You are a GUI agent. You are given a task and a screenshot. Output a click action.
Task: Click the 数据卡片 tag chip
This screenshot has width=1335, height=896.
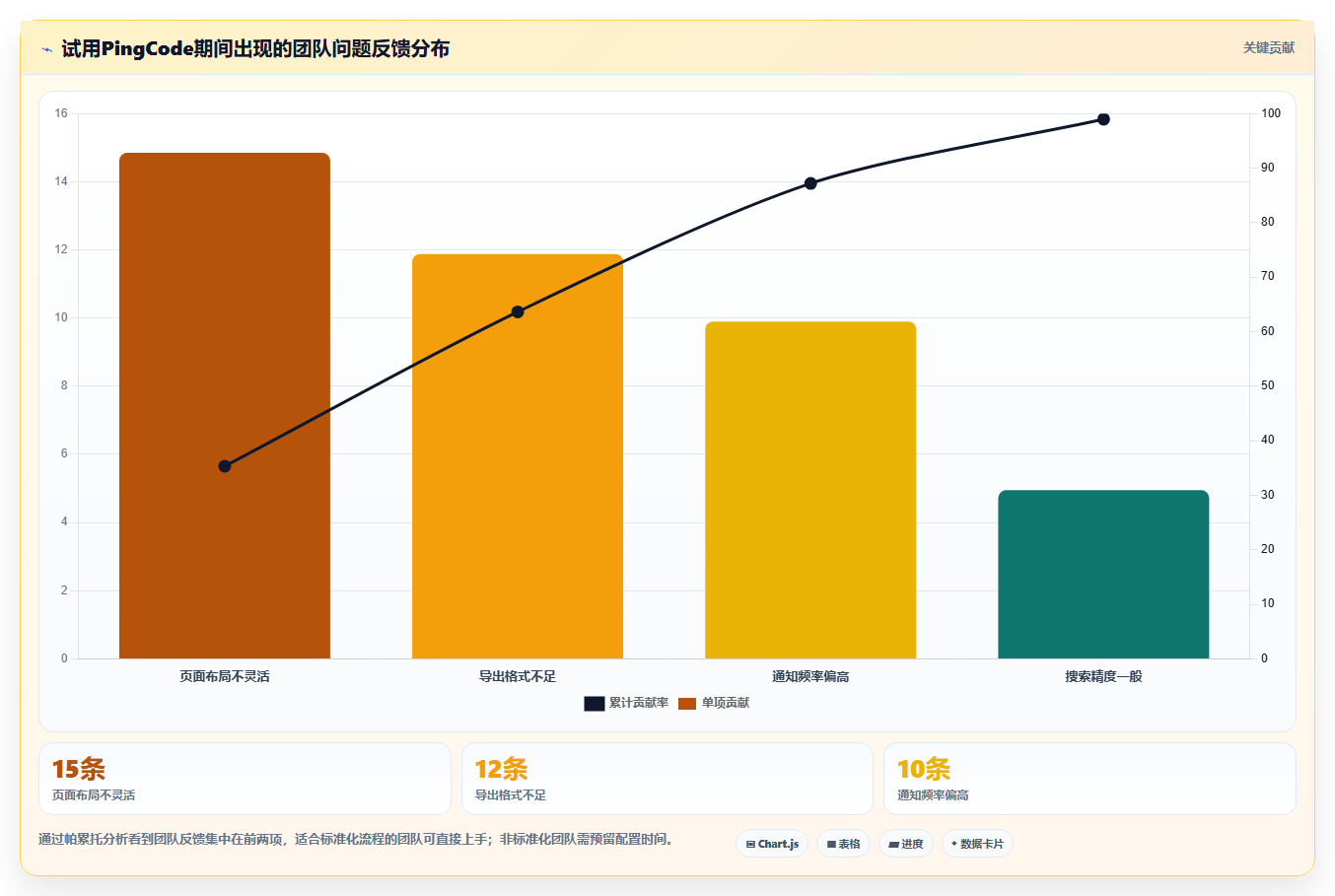tap(977, 844)
